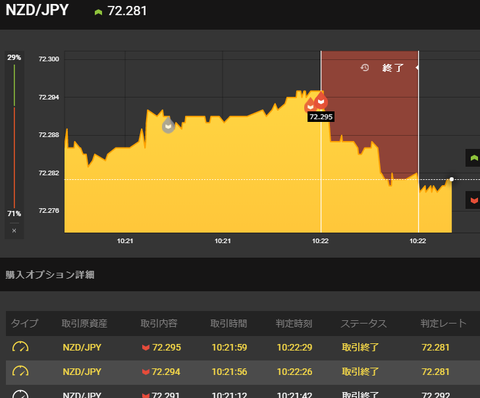The height and width of the screenshot is (398, 480).
Task: Select the gray trade marker on the chart
Action: pos(168,125)
